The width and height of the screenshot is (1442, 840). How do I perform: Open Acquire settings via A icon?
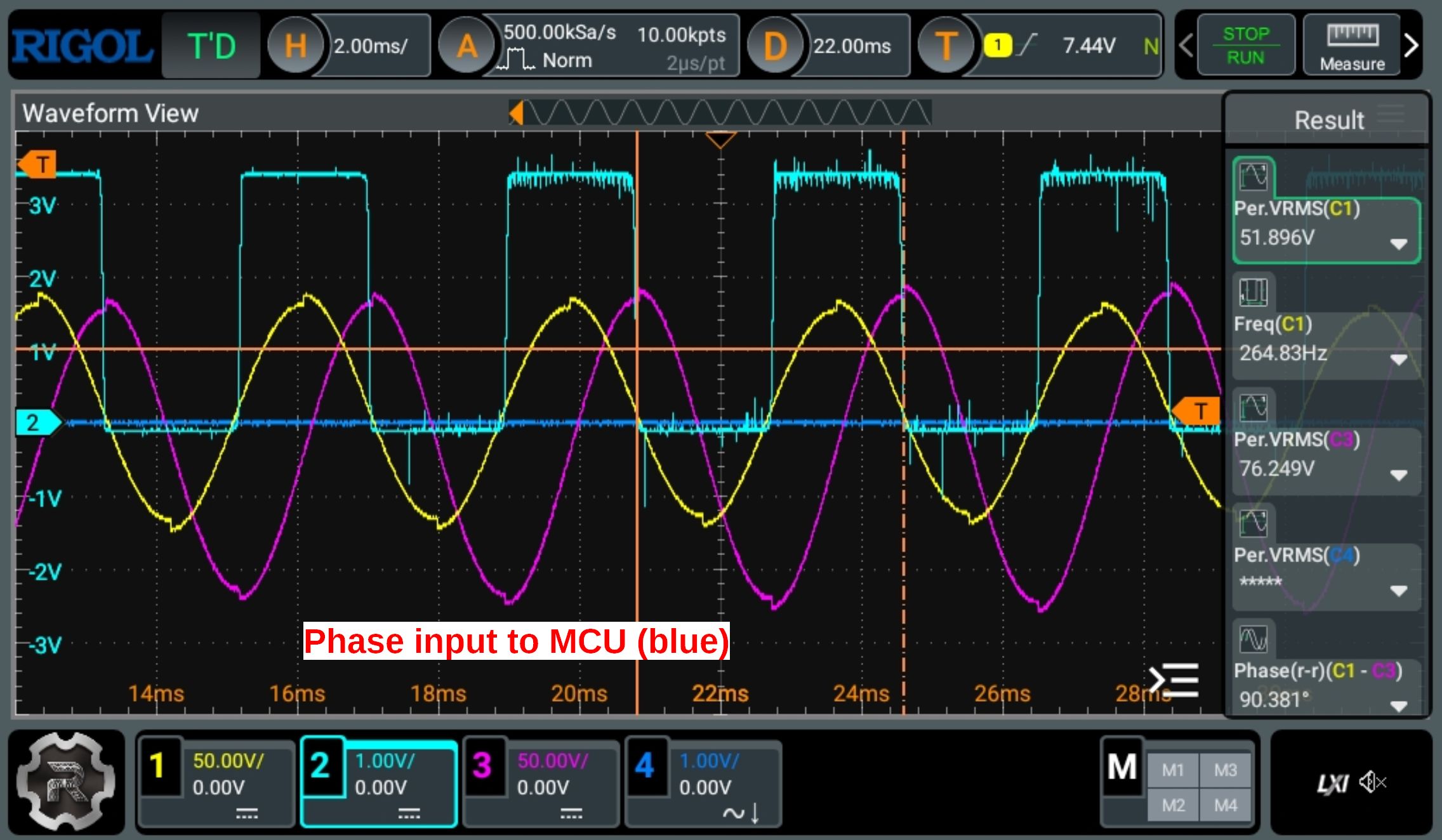pos(467,46)
